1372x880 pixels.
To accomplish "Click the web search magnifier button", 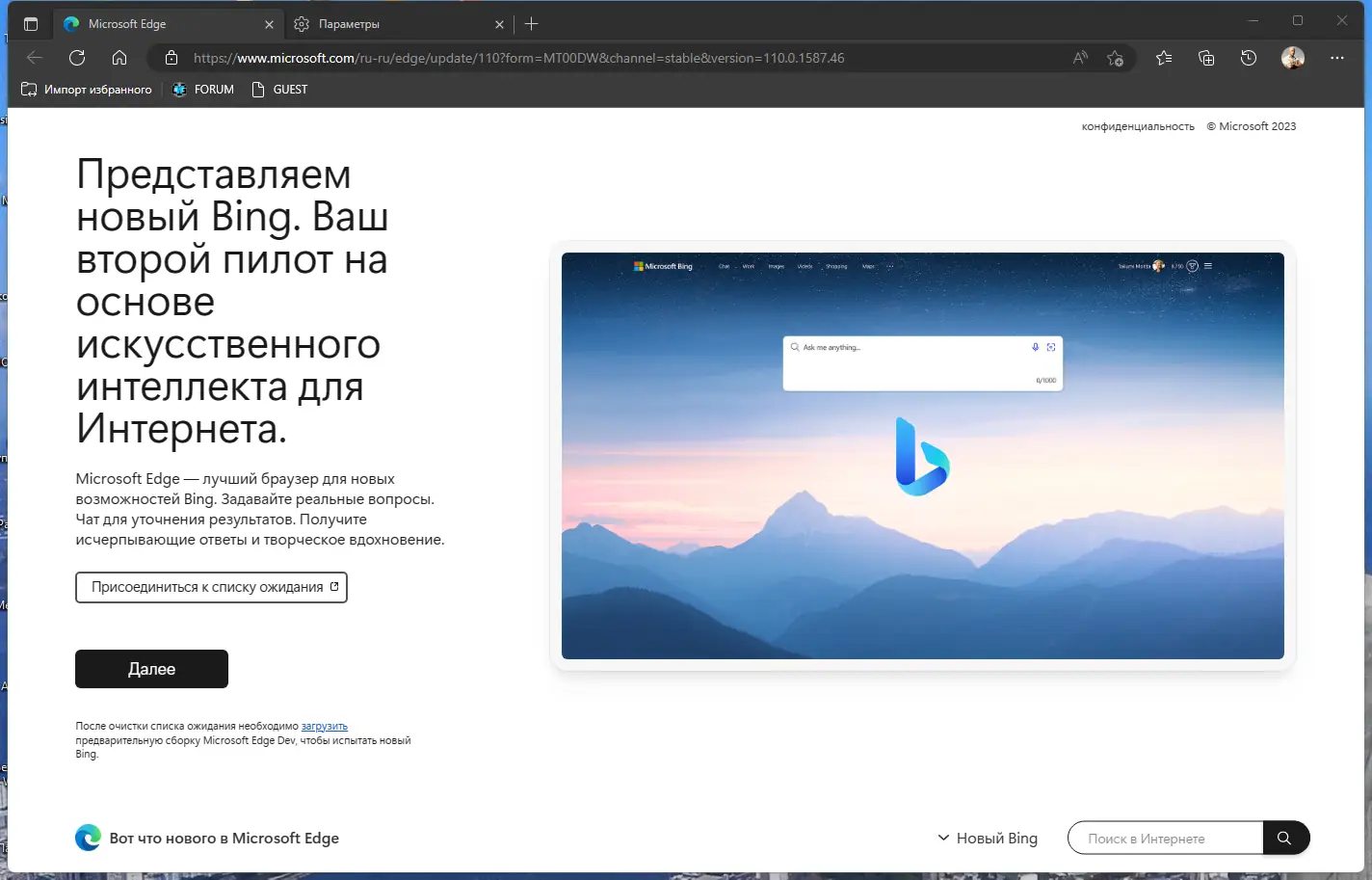I will coord(1285,839).
